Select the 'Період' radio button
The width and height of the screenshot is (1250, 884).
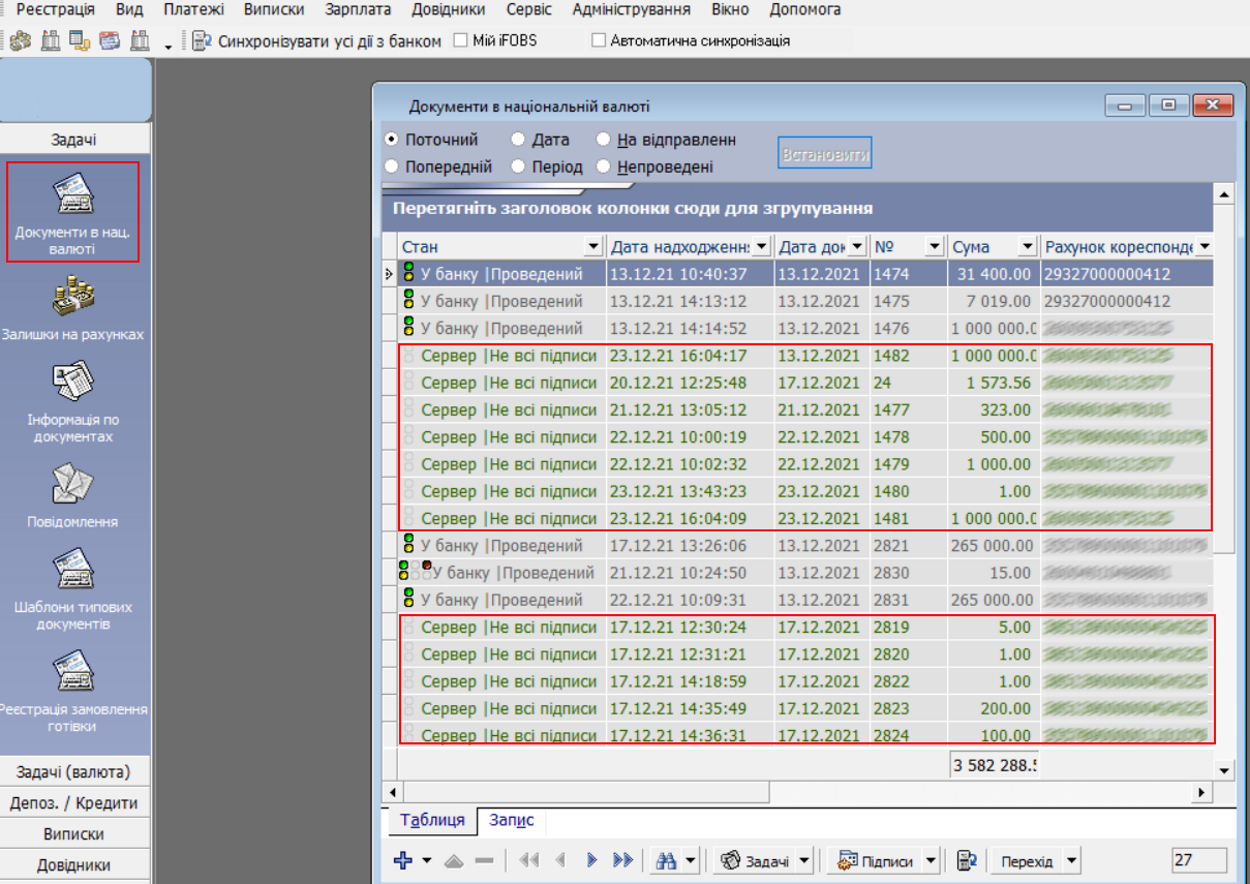pos(518,167)
